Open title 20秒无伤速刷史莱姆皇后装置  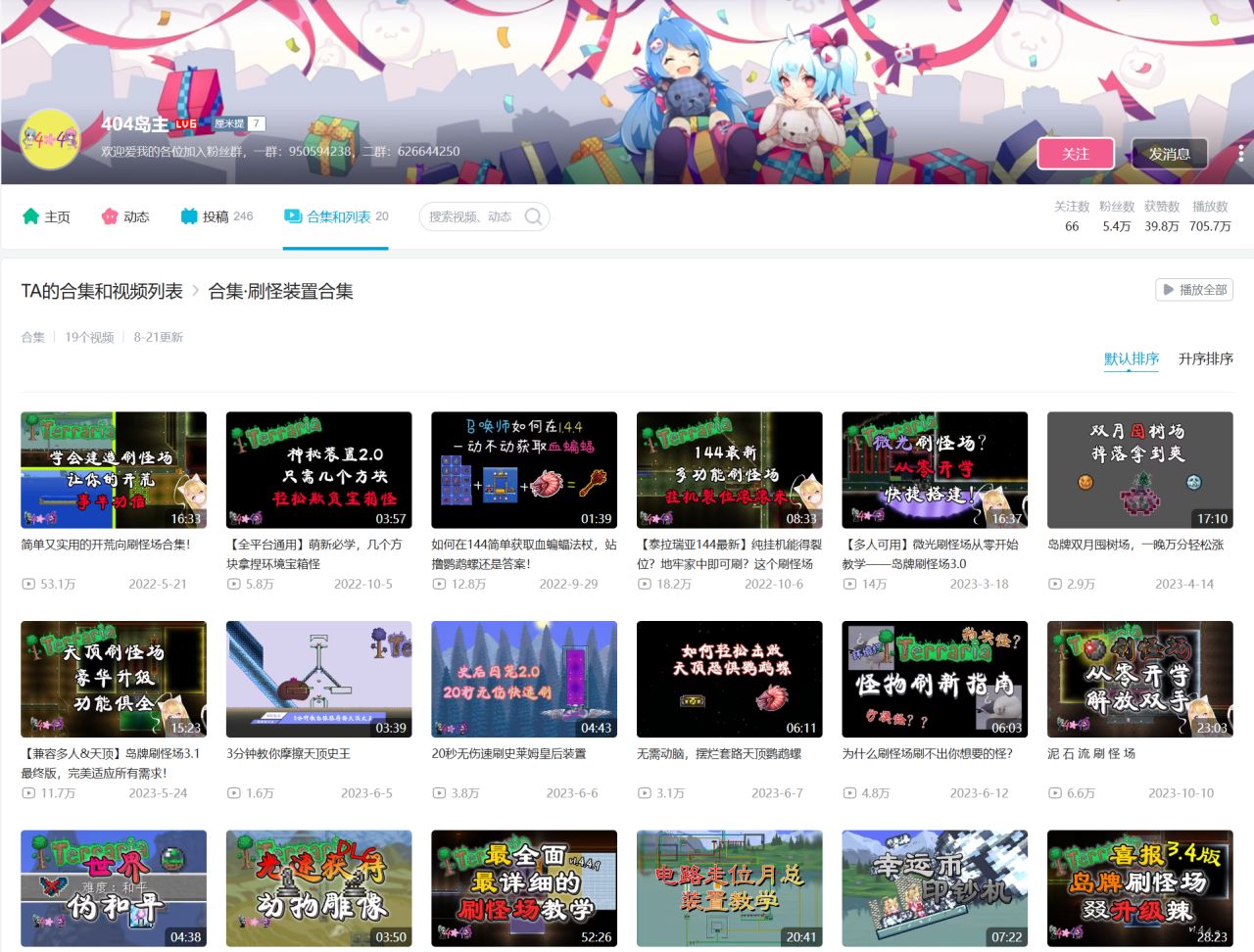508,754
